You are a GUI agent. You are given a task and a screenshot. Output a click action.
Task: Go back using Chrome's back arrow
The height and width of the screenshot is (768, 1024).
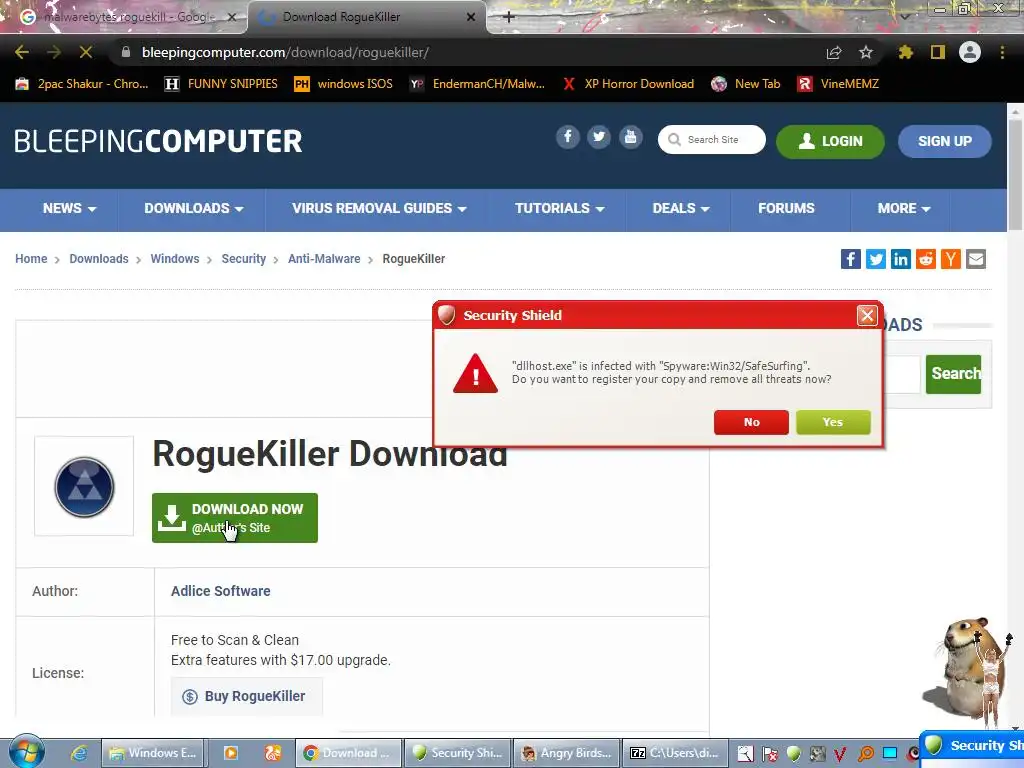(22, 52)
